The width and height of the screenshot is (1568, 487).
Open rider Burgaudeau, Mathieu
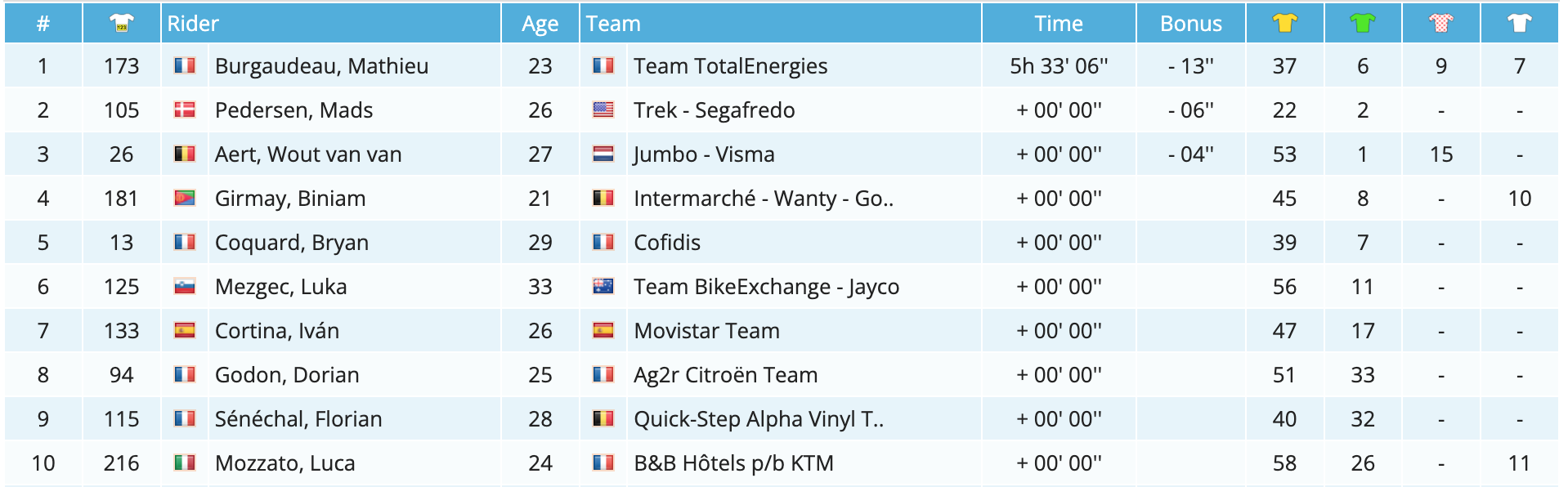[x=321, y=66]
